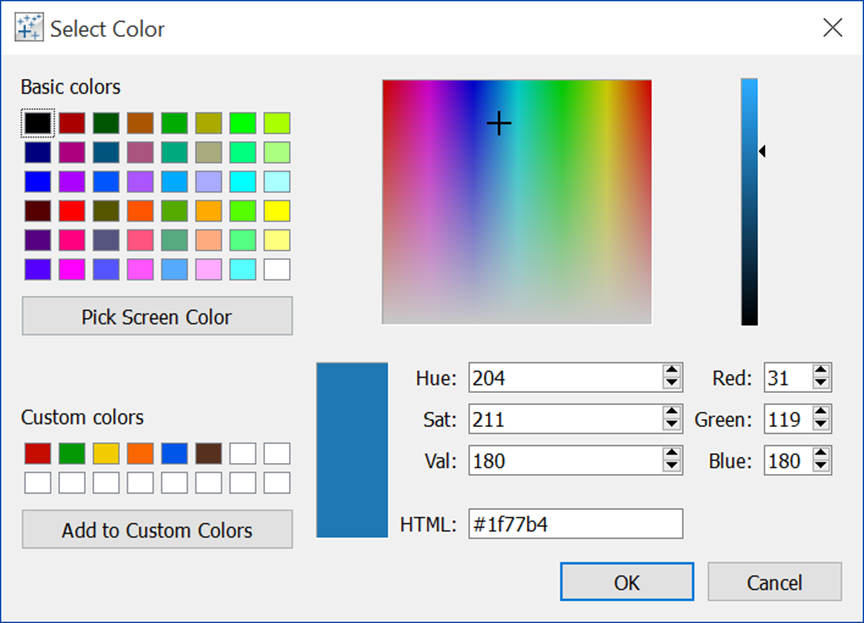Focus the Sat value input field

click(x=560, y=419)
